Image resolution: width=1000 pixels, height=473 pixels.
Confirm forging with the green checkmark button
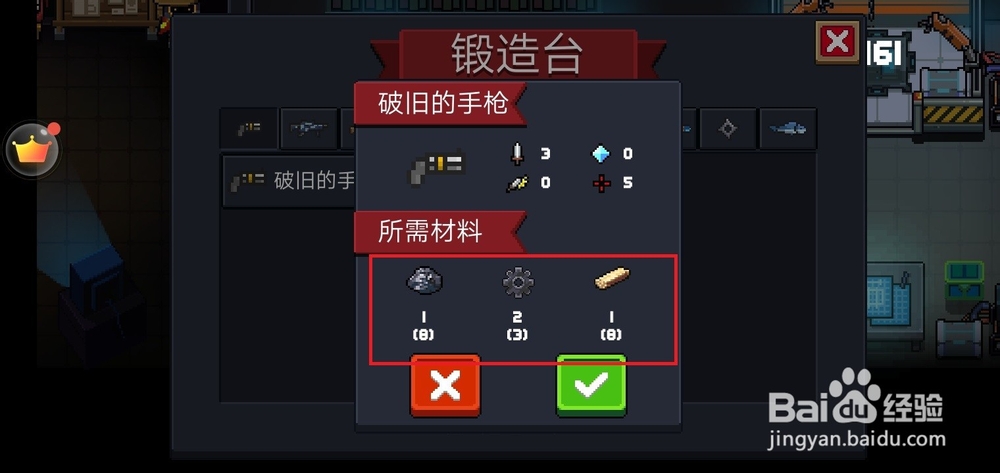591,385
